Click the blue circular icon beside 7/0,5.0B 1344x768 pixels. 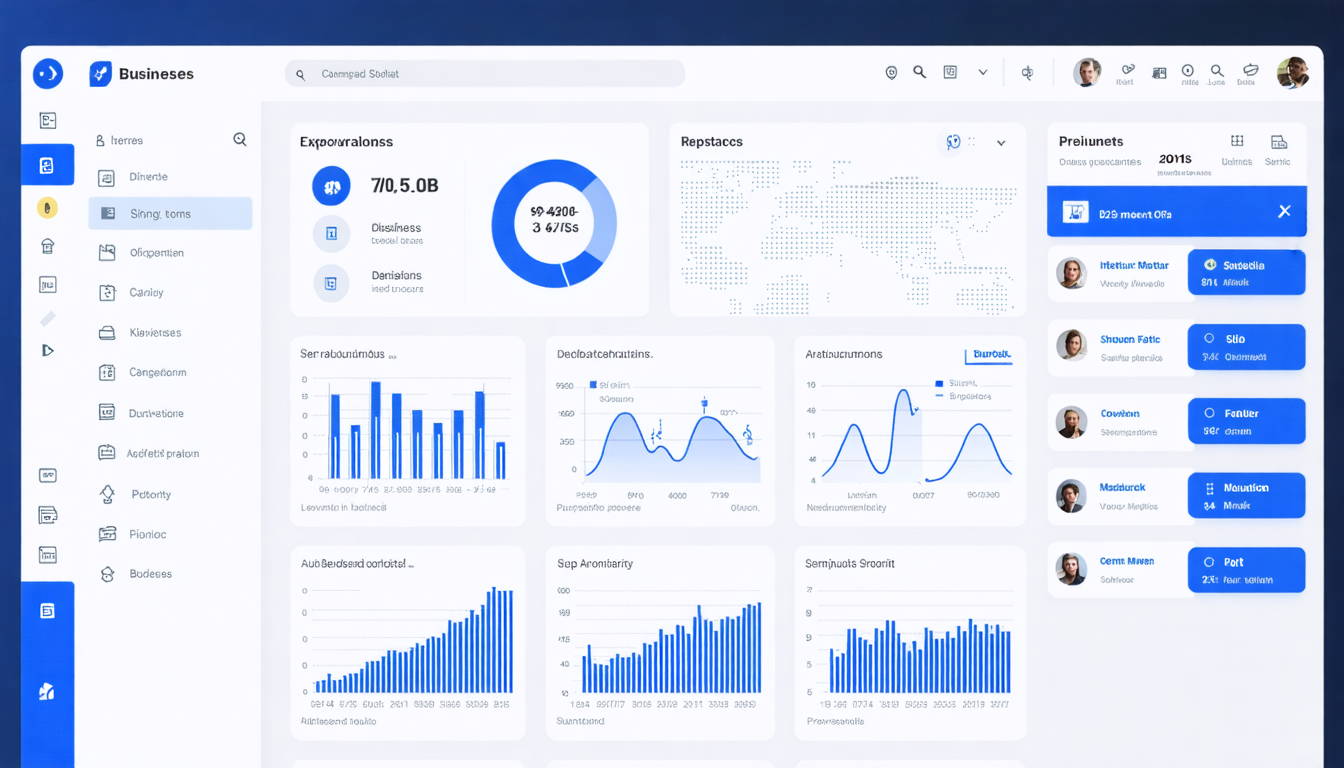click(x=331, y=186)
